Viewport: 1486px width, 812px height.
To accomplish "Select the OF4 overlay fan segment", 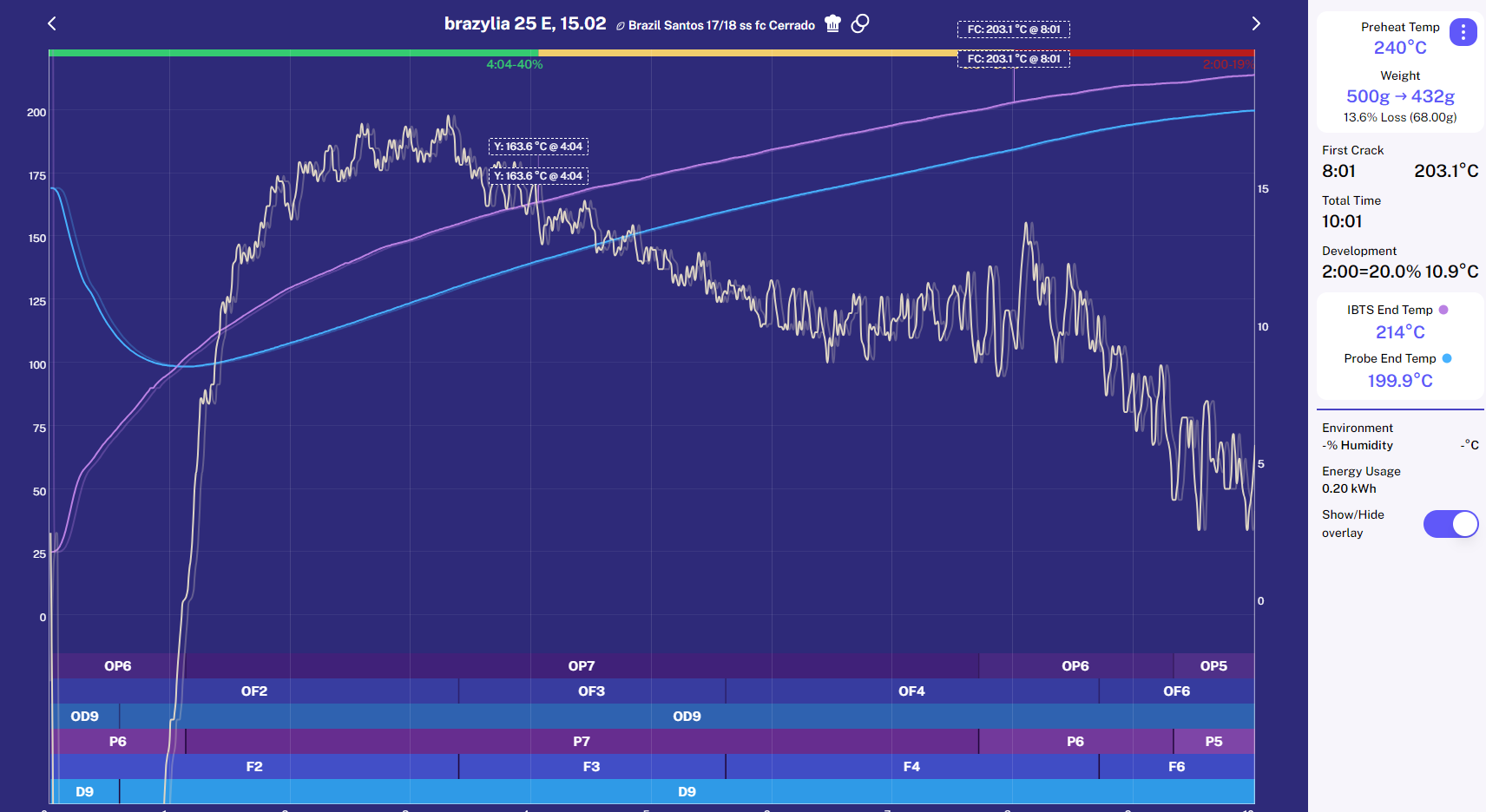I will coord(911,691).
